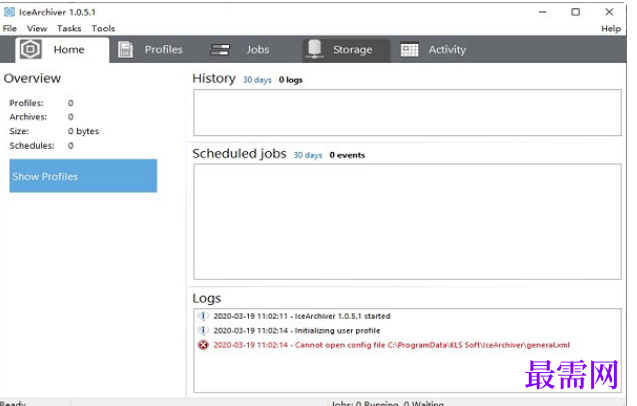Click the History '30 days' link
The height and width of the screenshot is (406, 637).
pos(257,80)
